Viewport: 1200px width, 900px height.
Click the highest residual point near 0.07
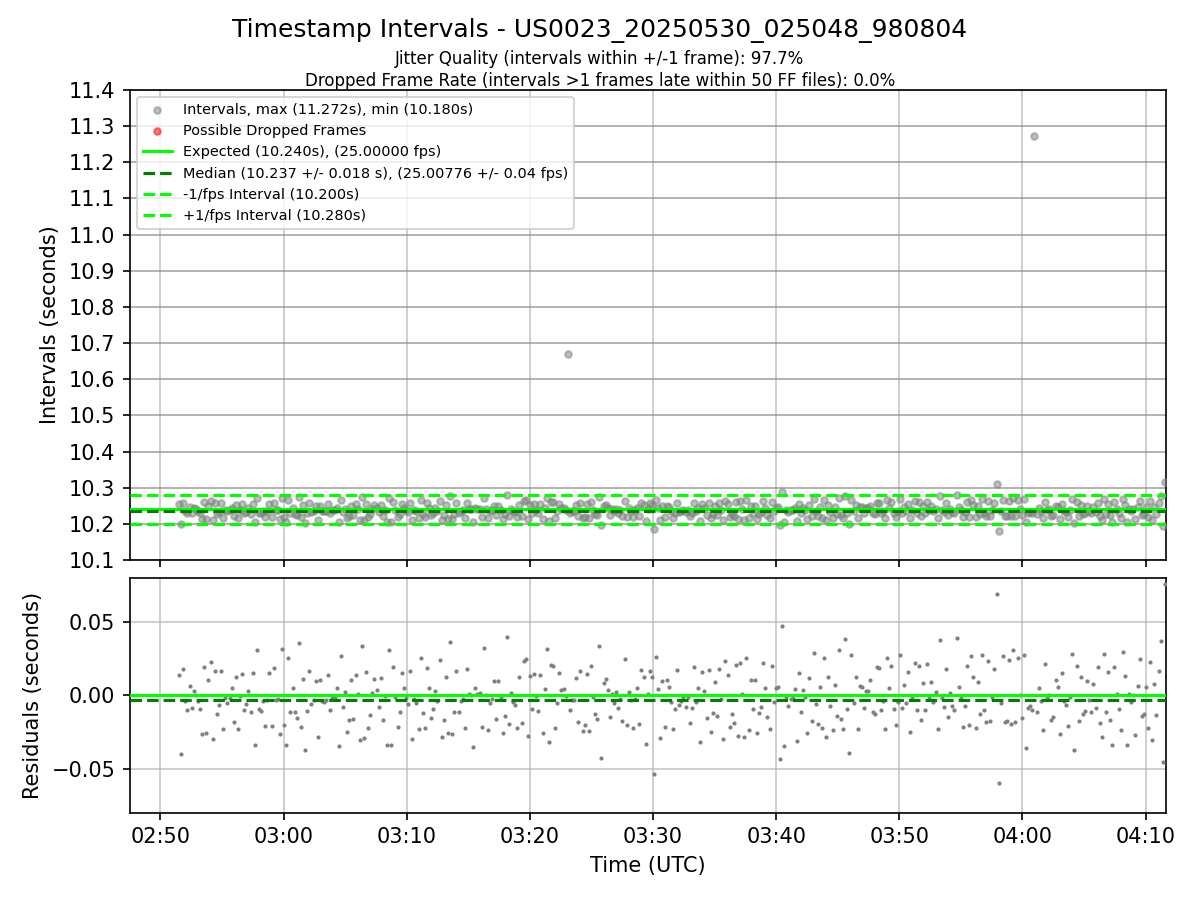pyautogui.click(x=997, y=594)
